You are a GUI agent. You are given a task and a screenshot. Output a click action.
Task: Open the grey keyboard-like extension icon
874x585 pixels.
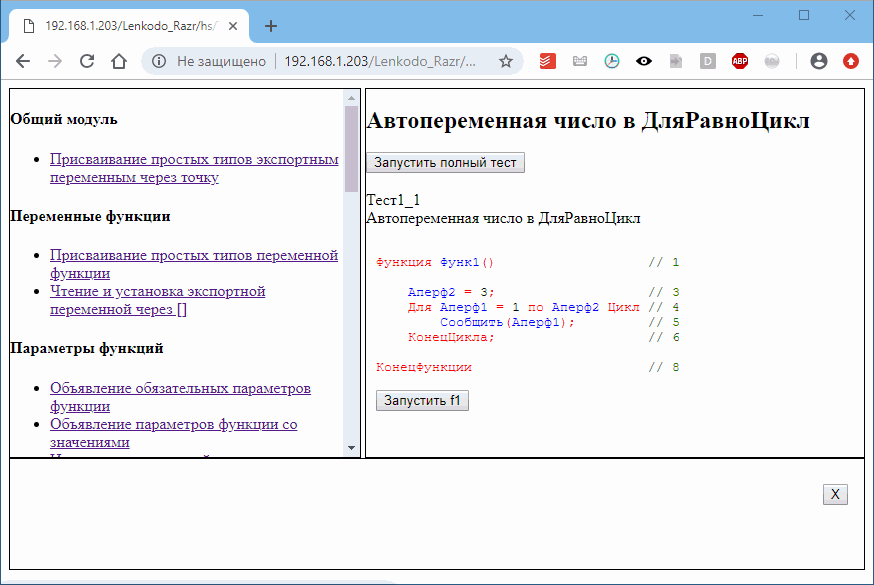(x=580, y=61)
